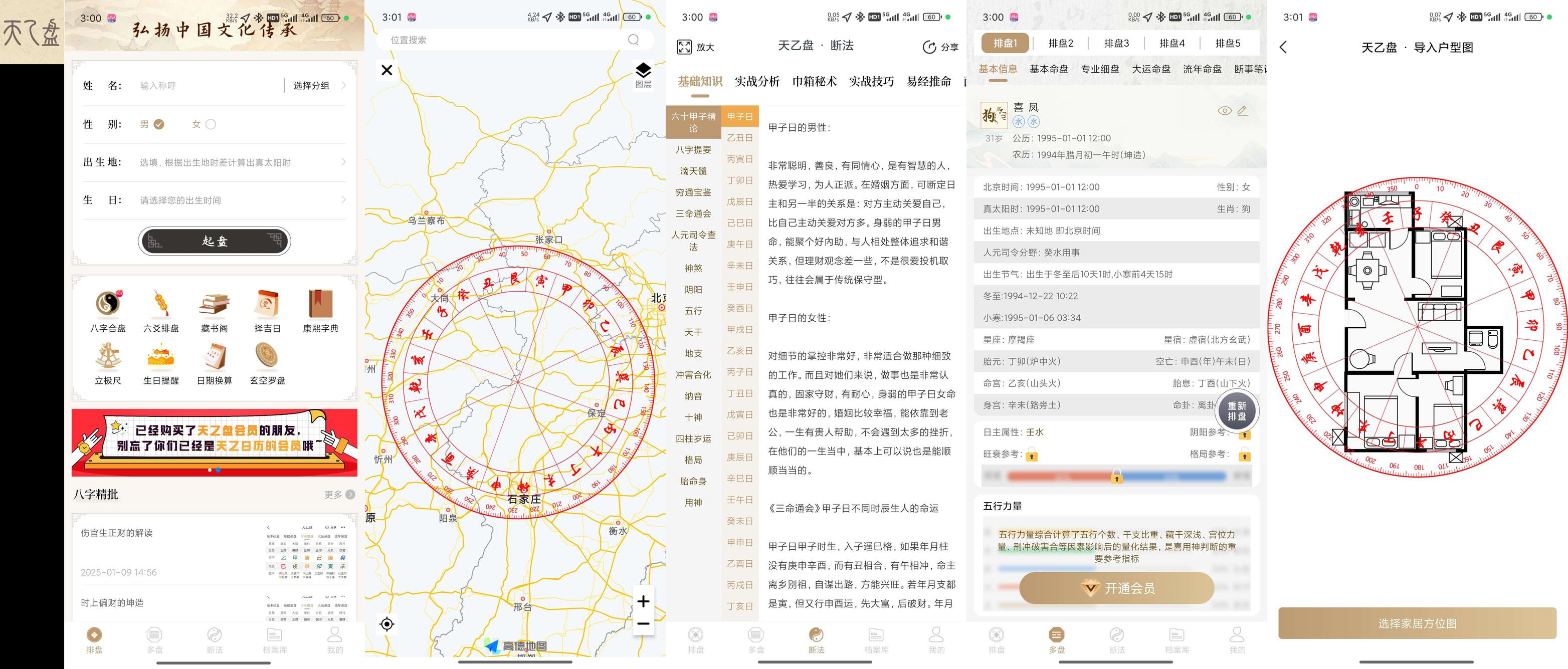Open the 八字合盘 tool icon
1568x669 pixels.
click(108, 304)
